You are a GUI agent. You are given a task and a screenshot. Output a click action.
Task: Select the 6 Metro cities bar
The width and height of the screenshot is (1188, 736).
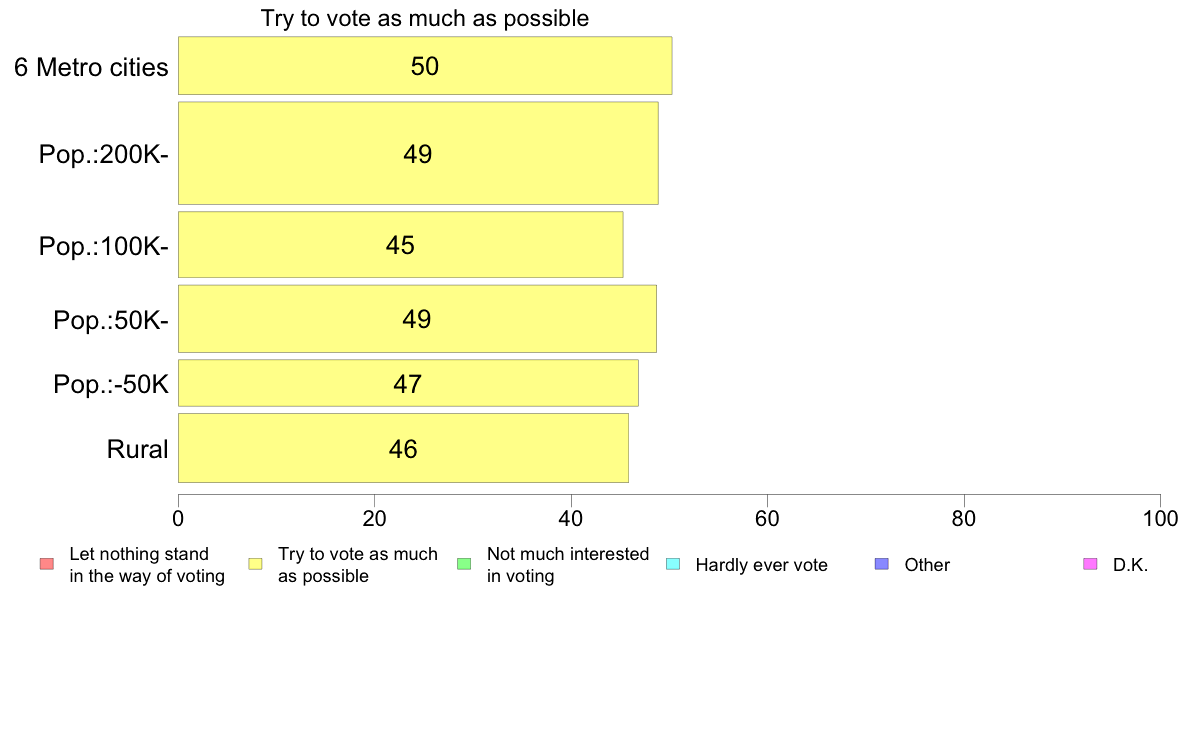pyautogui.click(x=425, y=66)
